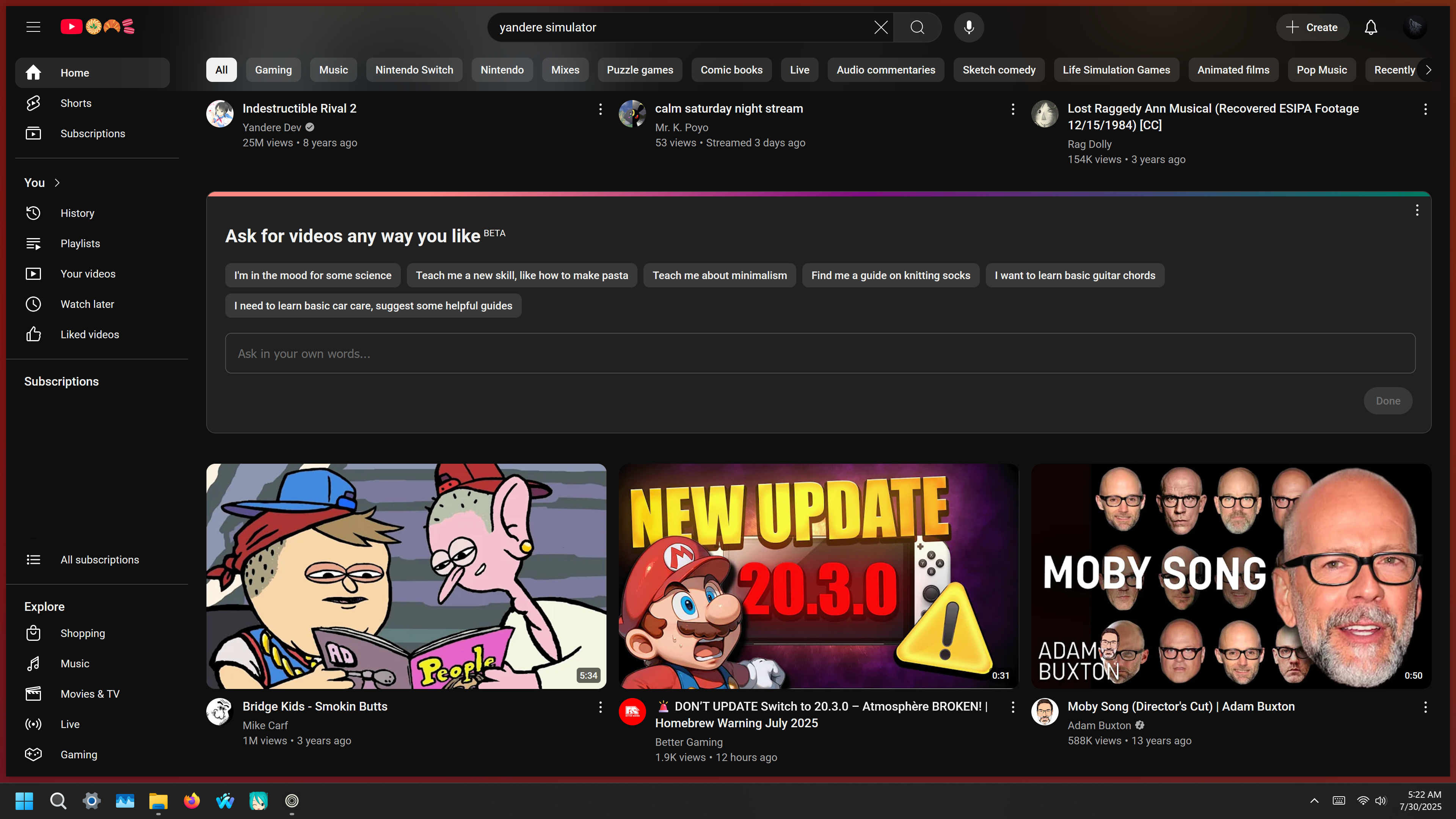Screen dimensions: 1456x819
Task: Click the Done button
Action: point(1388,401)
